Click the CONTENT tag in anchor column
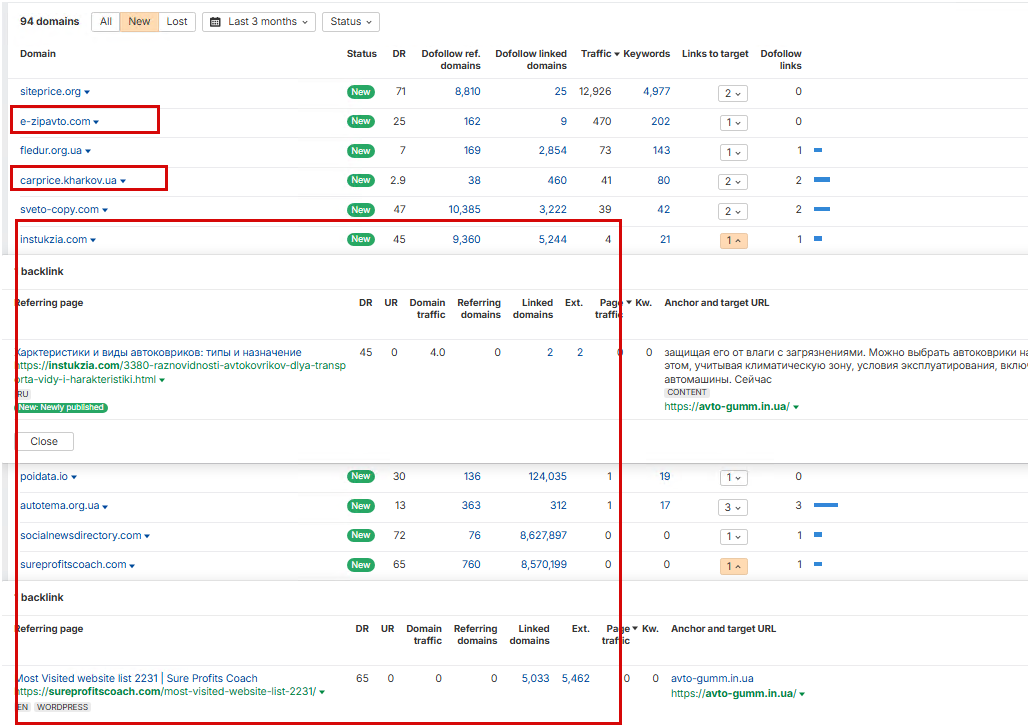The width and height of the screenshot is (1028, 725). [686, 393]
